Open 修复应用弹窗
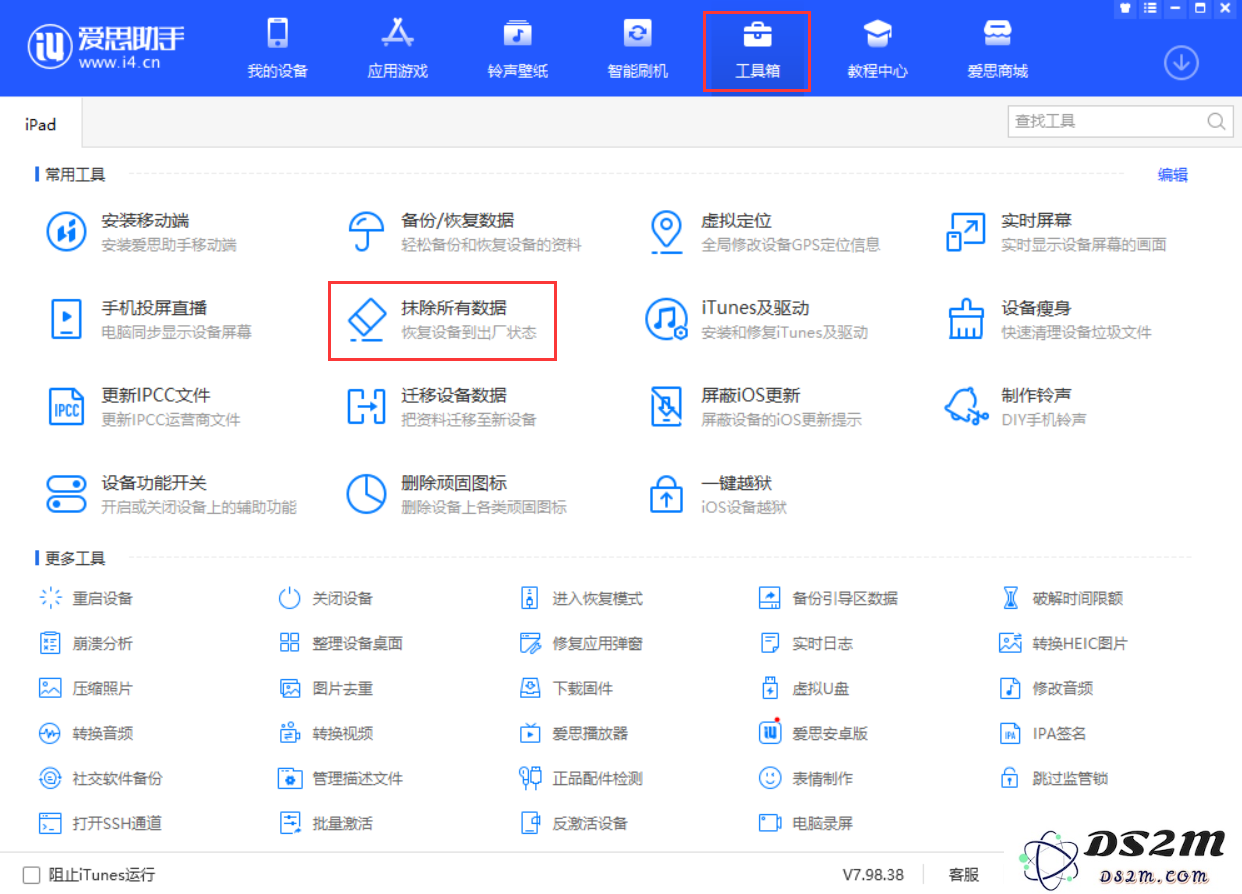 581,643
